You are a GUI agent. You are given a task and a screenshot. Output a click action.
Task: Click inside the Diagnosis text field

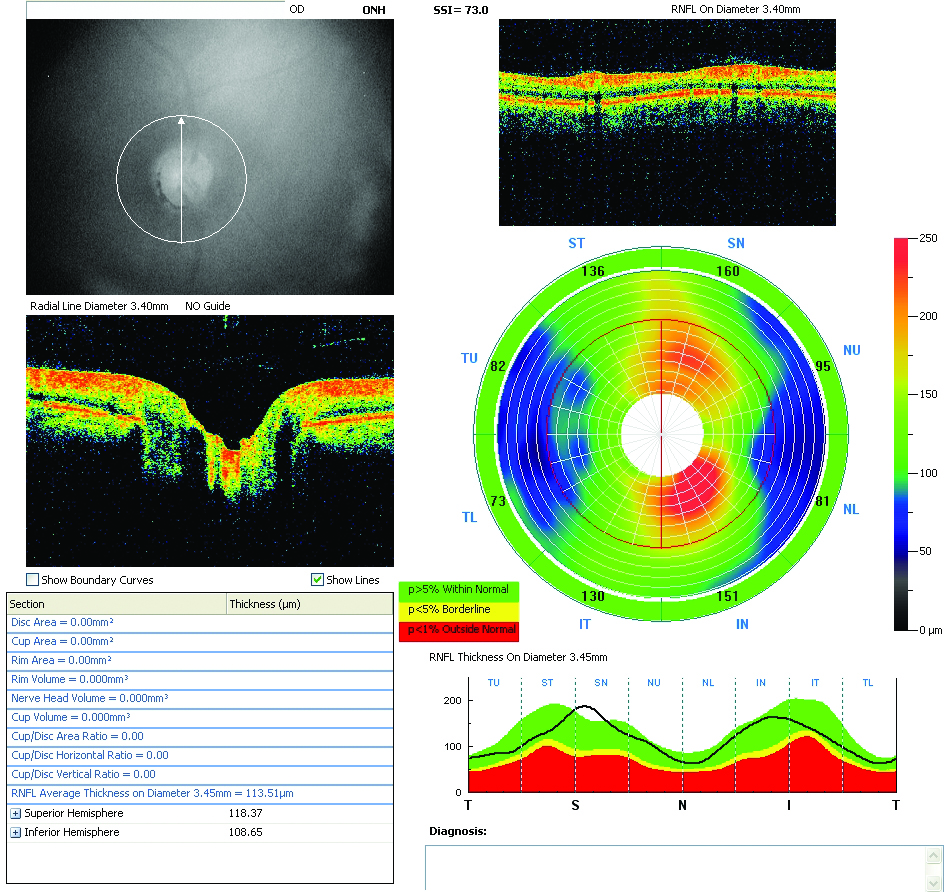click(675, 868)
